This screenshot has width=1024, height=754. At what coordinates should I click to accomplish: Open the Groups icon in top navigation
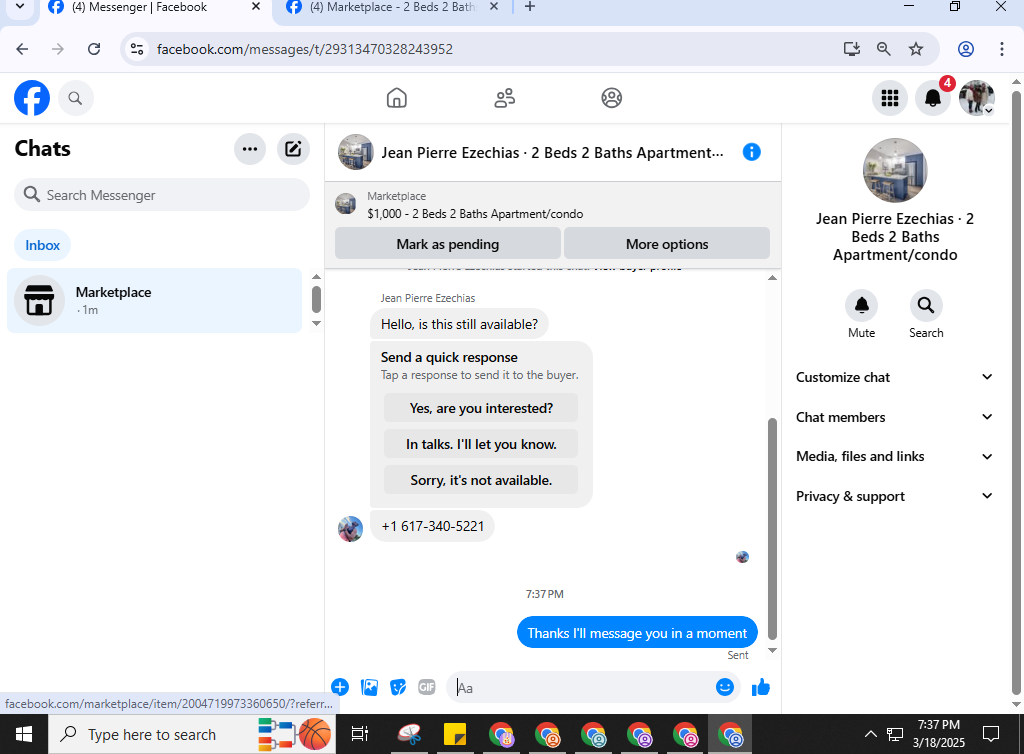point(611,98)
